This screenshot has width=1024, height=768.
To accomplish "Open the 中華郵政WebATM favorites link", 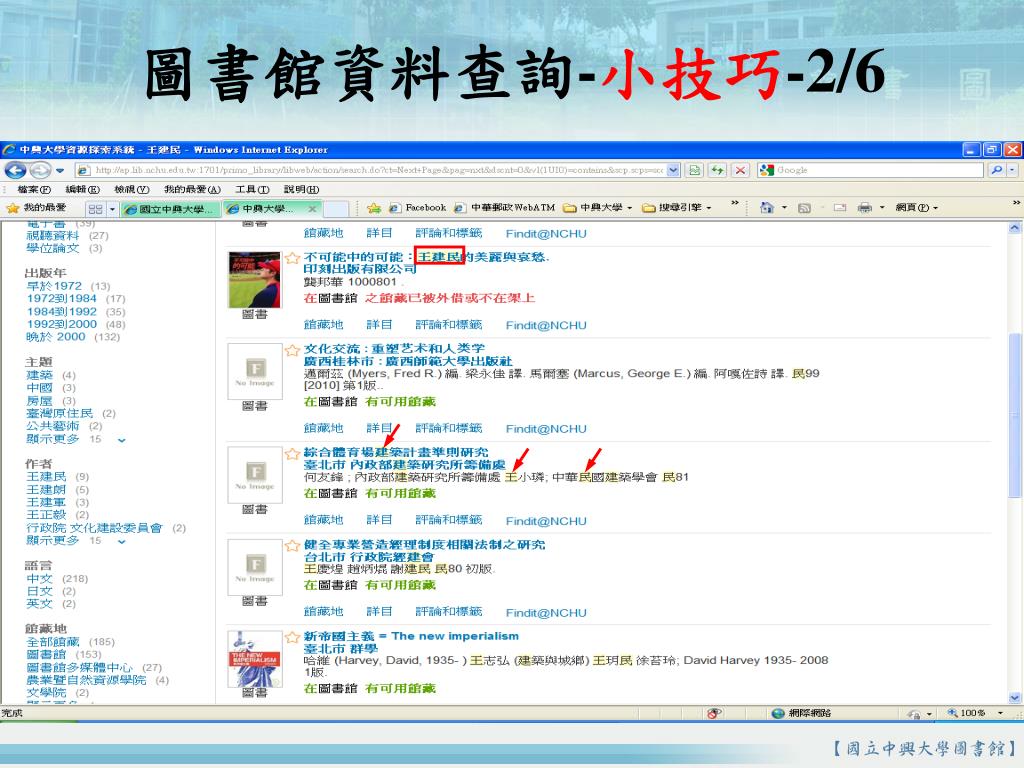I will coord(505,208).
